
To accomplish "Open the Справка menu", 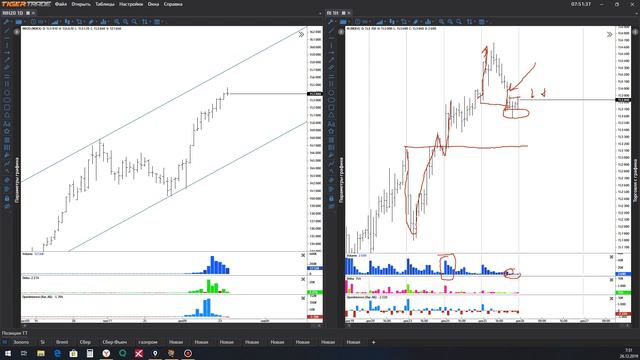I will tap(173, 4).
